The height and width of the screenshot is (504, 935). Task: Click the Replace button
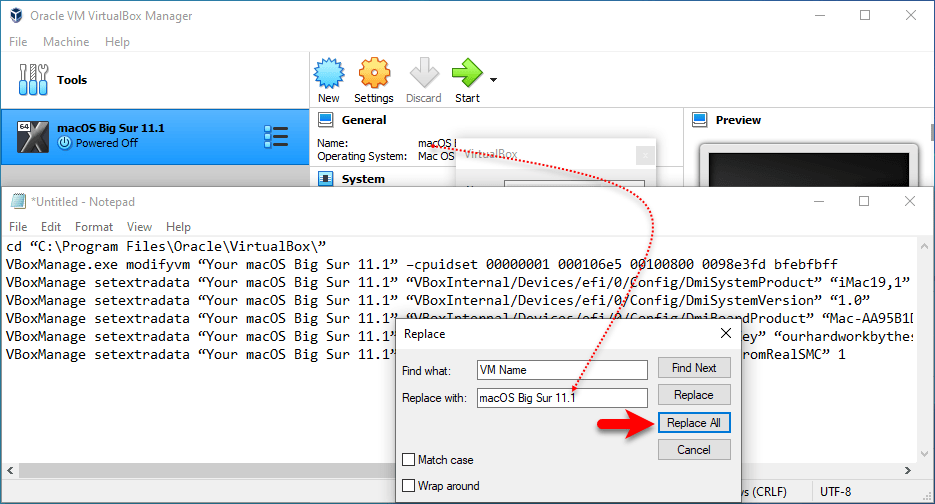tap(694, 395)
